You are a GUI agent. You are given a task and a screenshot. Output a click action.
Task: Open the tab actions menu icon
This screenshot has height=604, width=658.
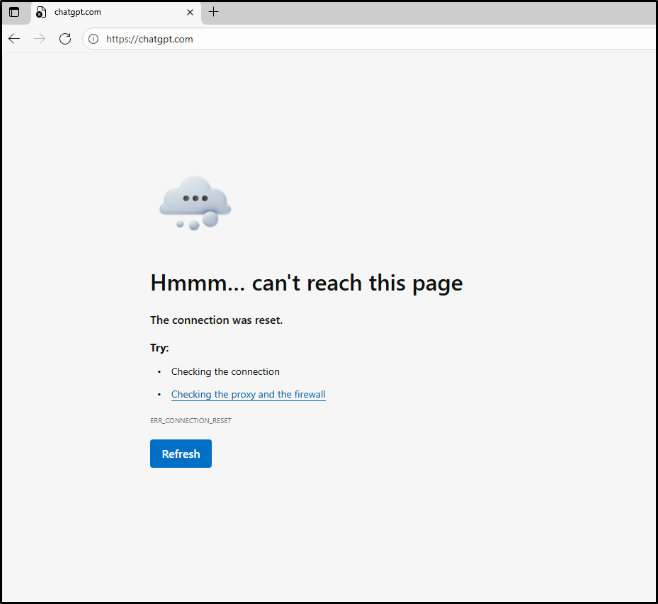(14, 12)
